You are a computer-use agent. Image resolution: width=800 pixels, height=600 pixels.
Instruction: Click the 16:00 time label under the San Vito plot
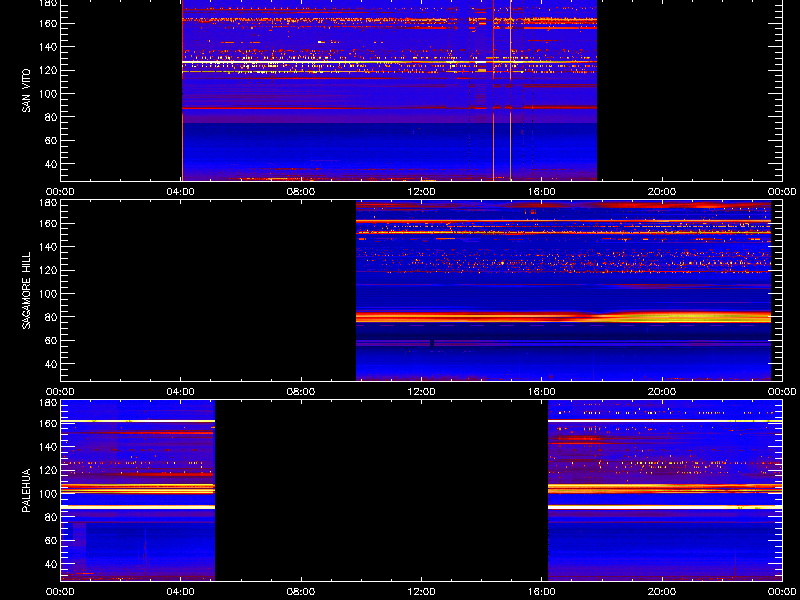542,192
